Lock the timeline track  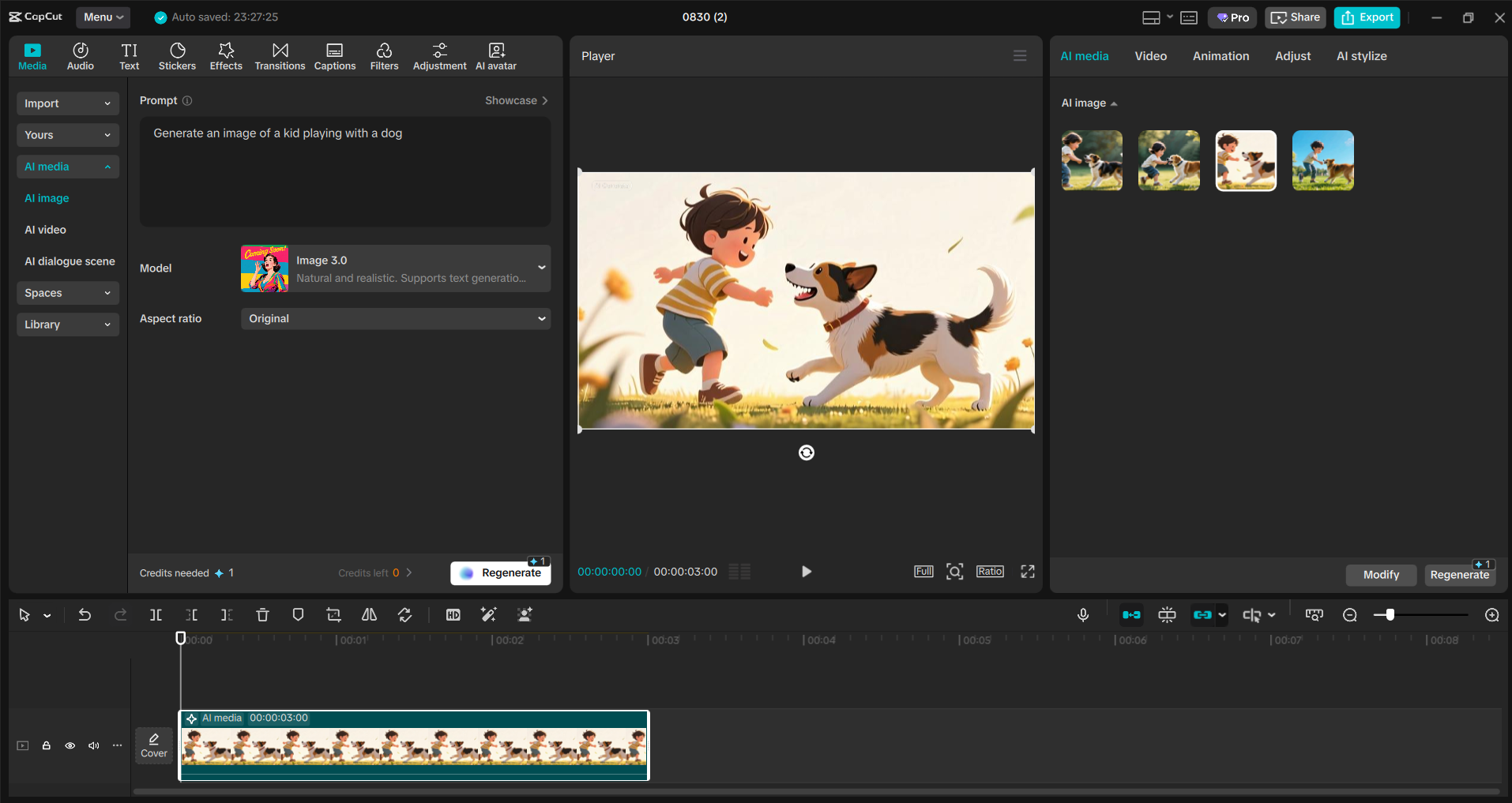click(x=46, y=745)
